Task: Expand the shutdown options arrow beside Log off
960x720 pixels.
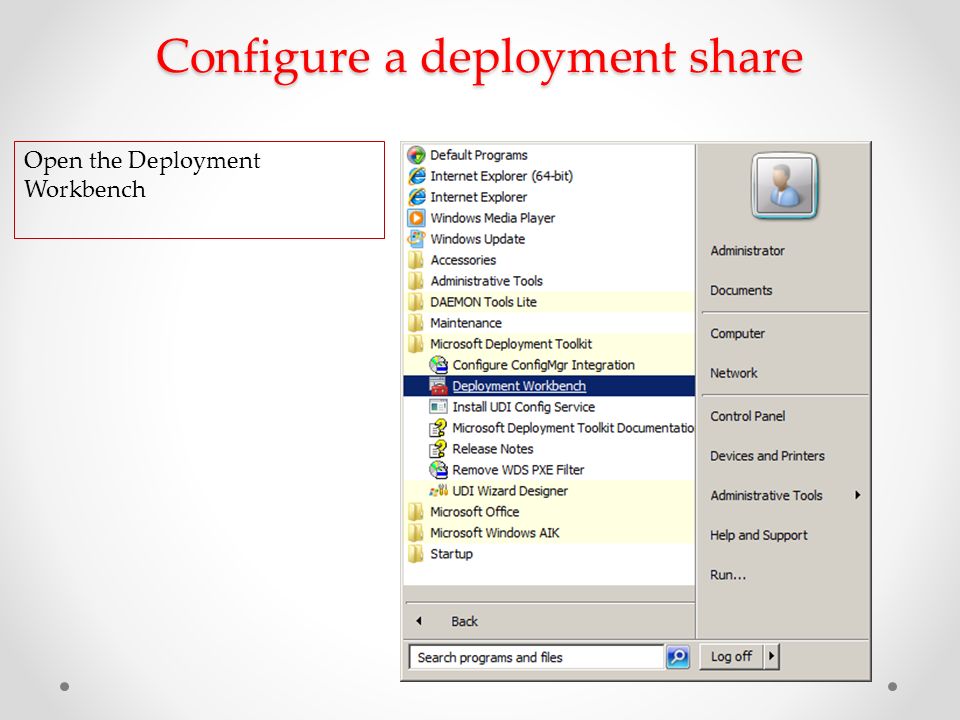Action: tap(771, 656)
